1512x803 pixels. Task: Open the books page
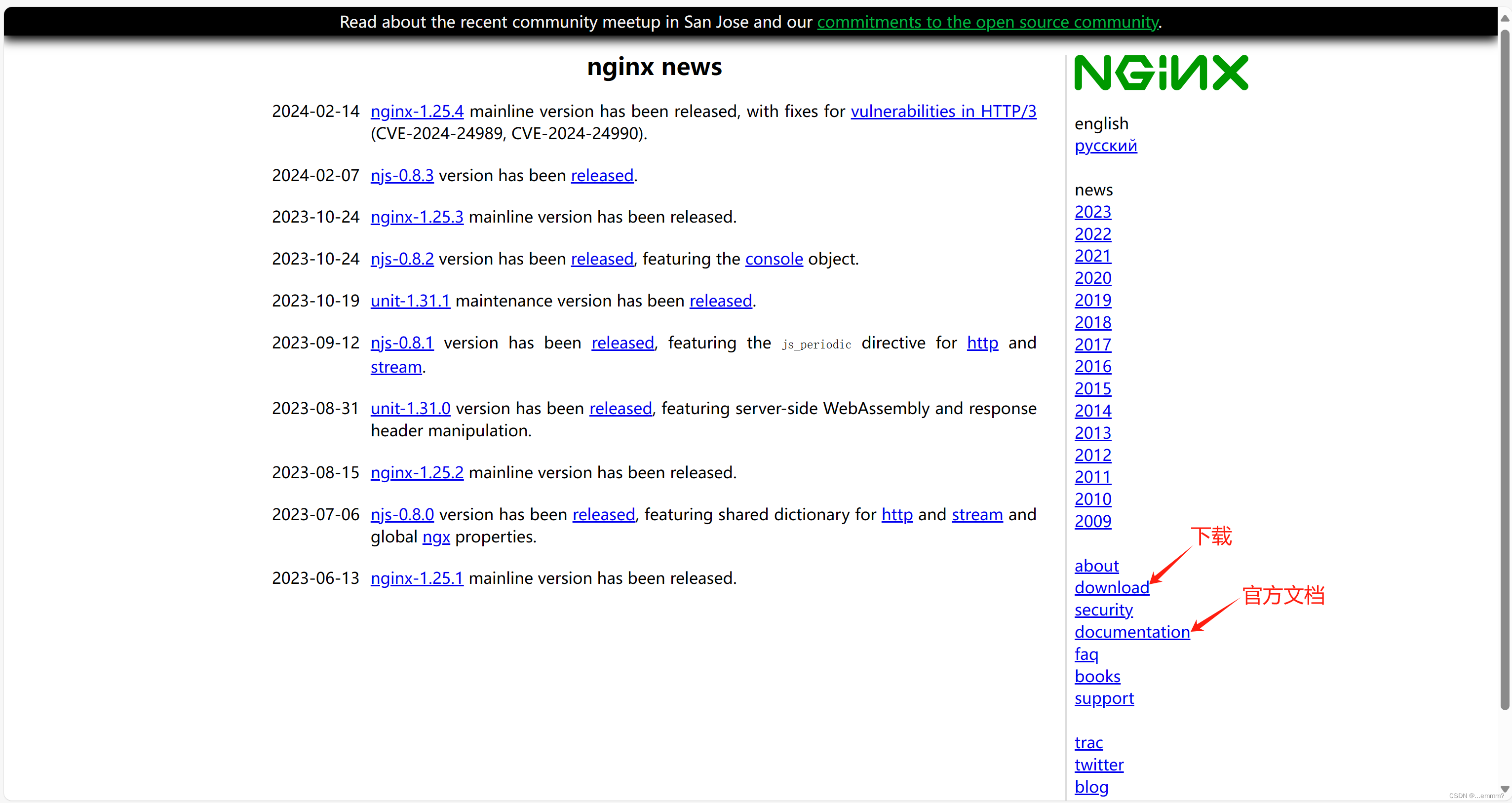tap(1098, 676)
